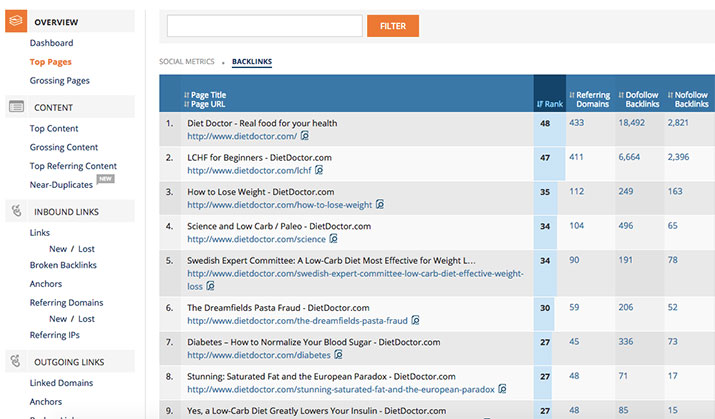Click dofollow backlinks value 18,492

tap(632, 122)
